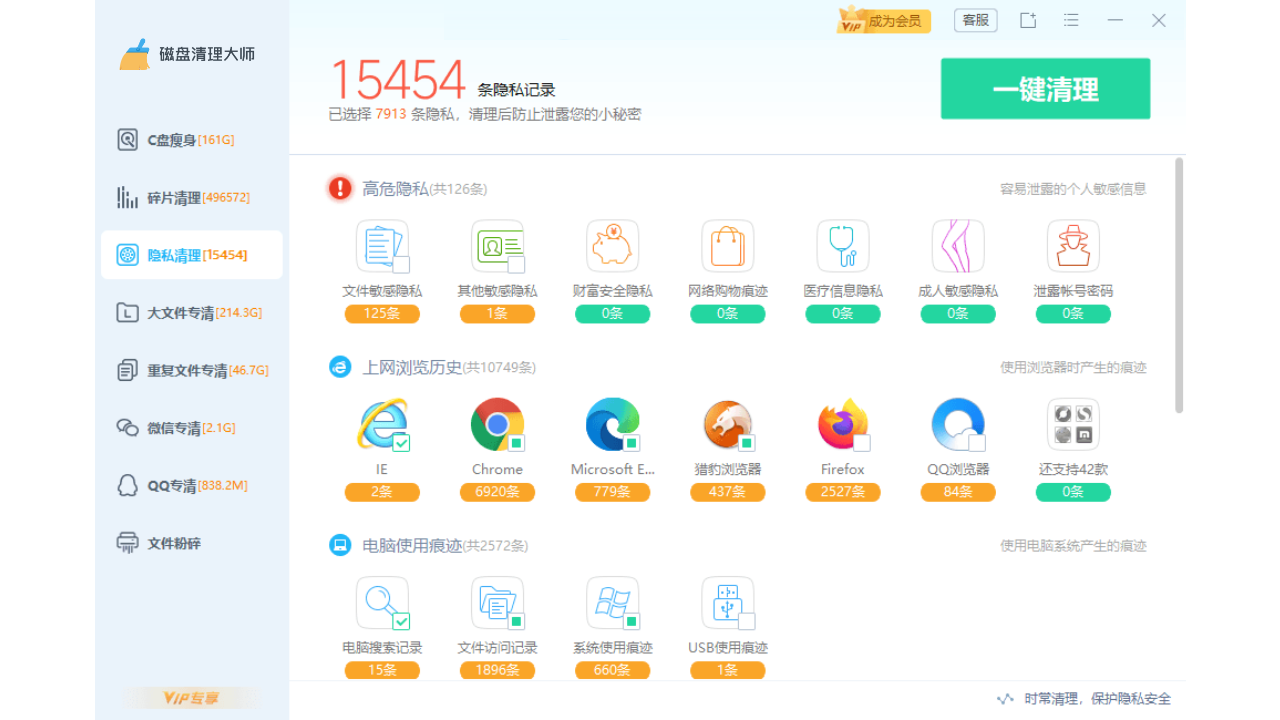Check the Firefox checkbox
1280x720 pixels.
(861, 443)
